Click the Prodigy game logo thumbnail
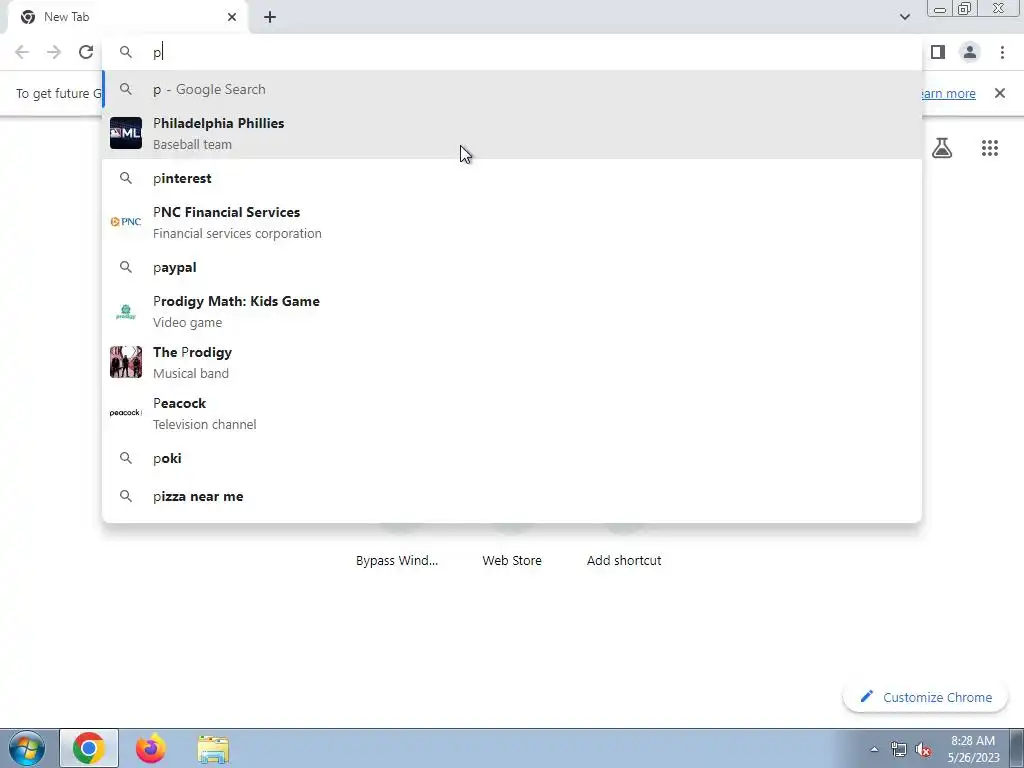 pos(126,312)
